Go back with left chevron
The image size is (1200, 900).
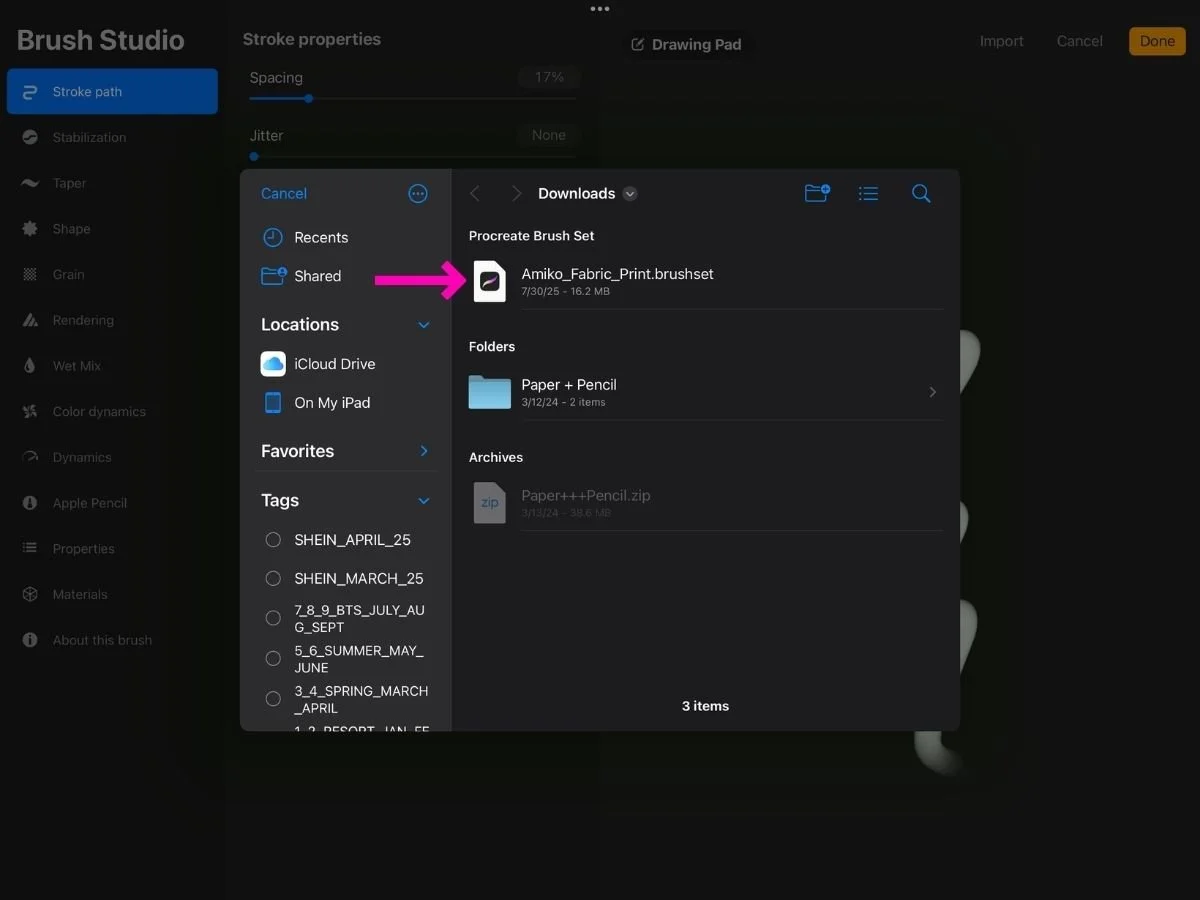click(475, 194)
